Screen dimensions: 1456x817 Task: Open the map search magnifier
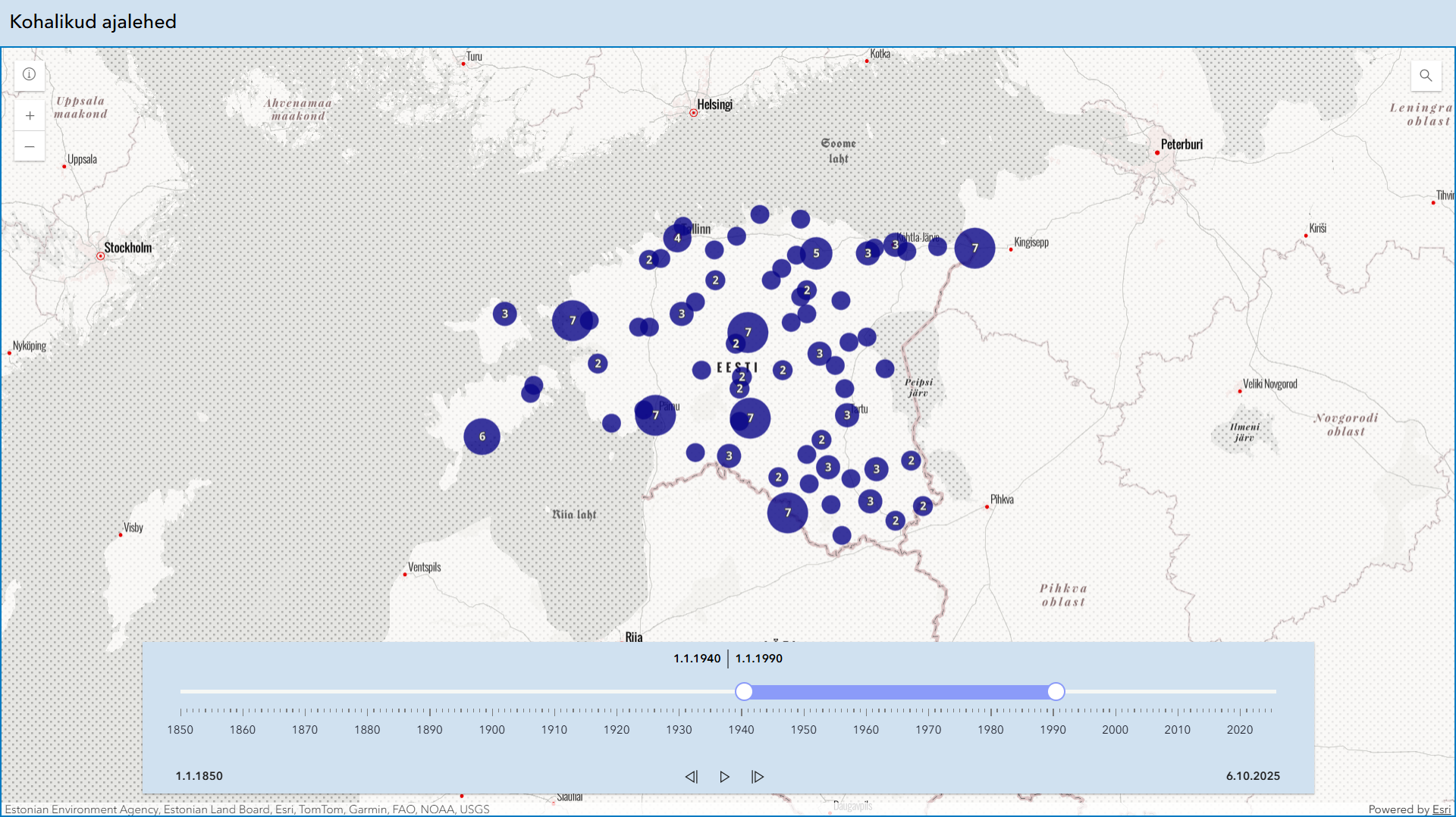click(x=1426, y=75)
